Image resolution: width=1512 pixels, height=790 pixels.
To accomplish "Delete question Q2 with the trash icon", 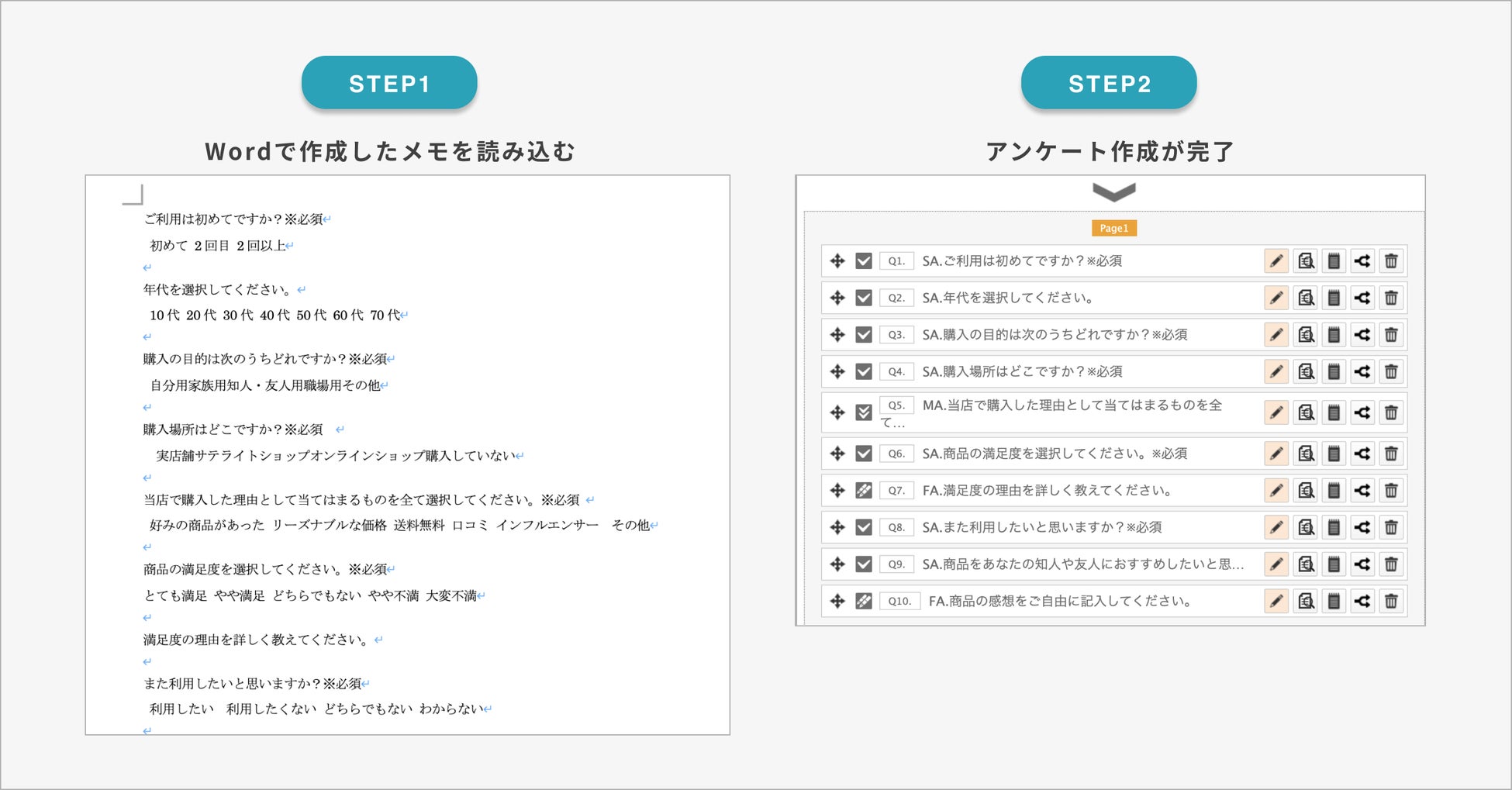I will (x=1391, y=298).
